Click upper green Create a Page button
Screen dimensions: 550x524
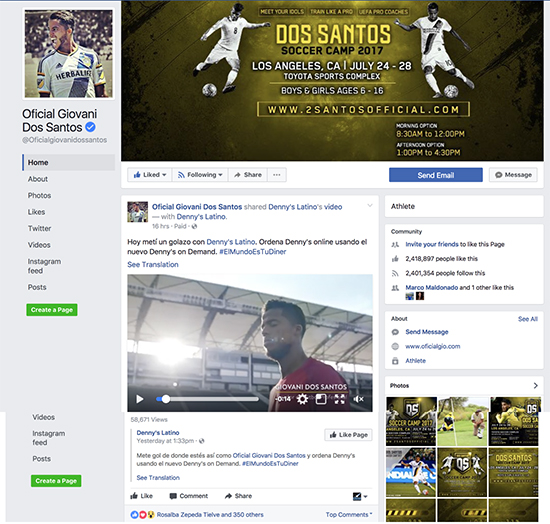coord(52,310)
